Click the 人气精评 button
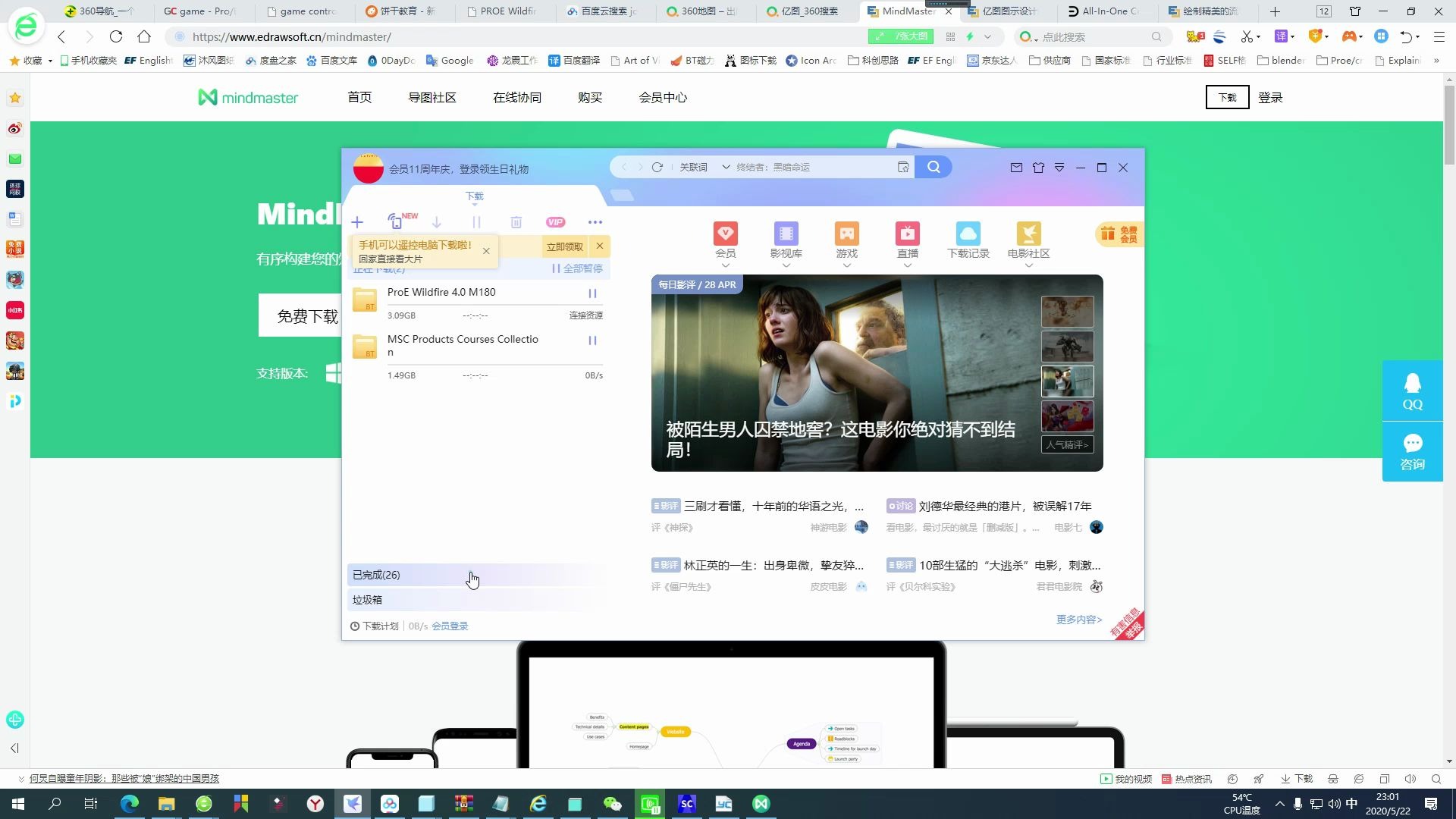This screenshot has height=819, width=1456. [1067, 445]
